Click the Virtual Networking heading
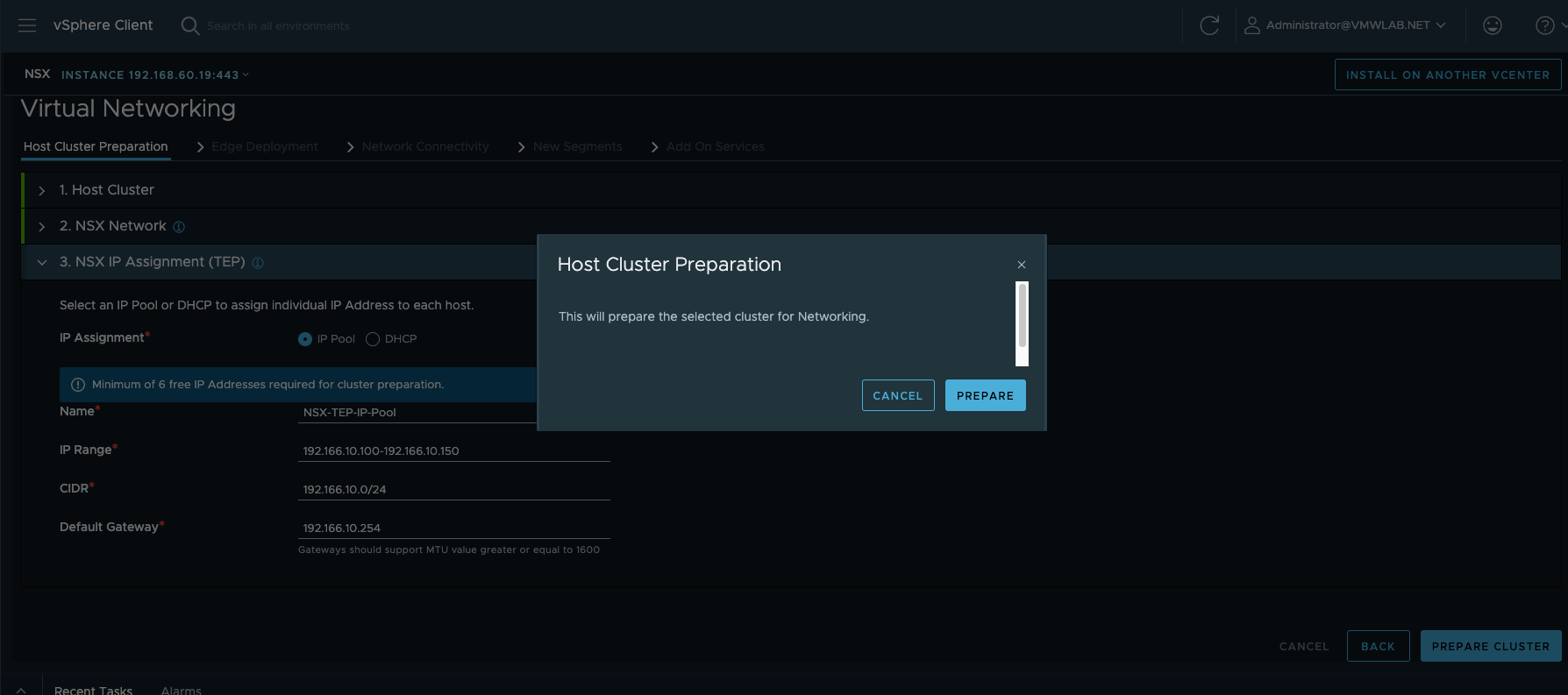 pos(128,109)
